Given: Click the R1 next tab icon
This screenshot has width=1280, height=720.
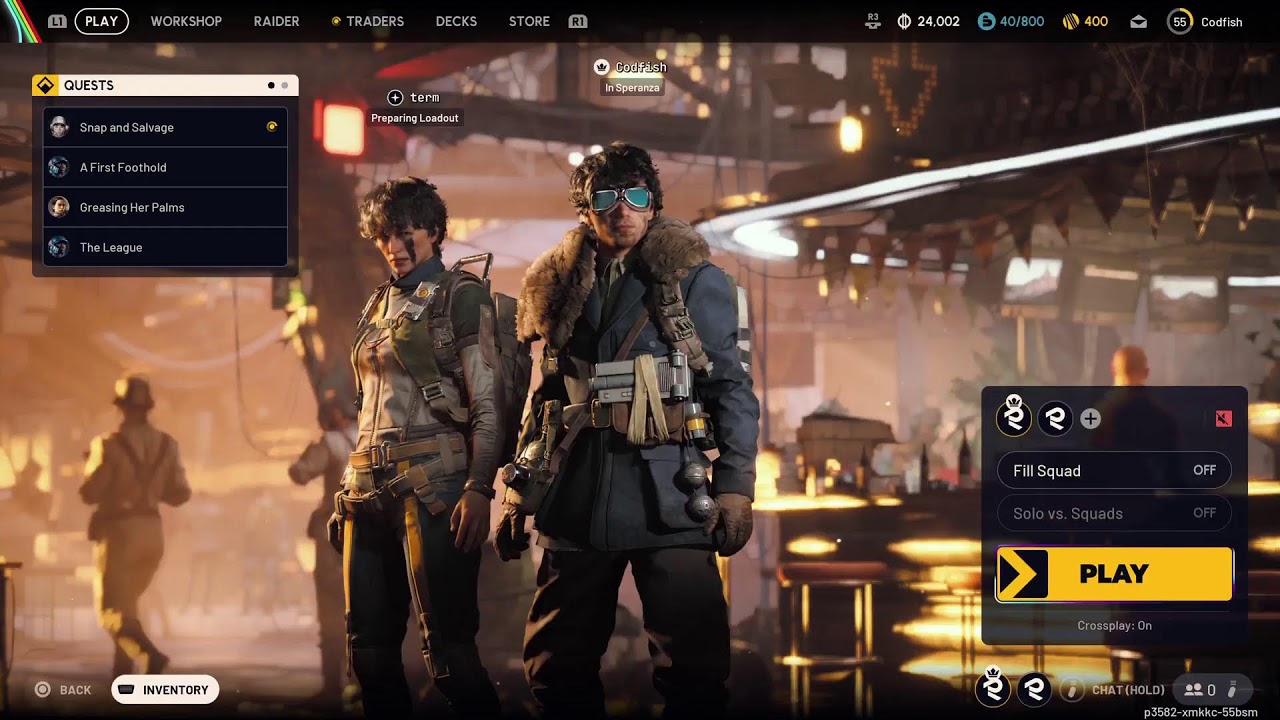Looking at the screenshot, I should pyautogui.click(x=577, y=21).
